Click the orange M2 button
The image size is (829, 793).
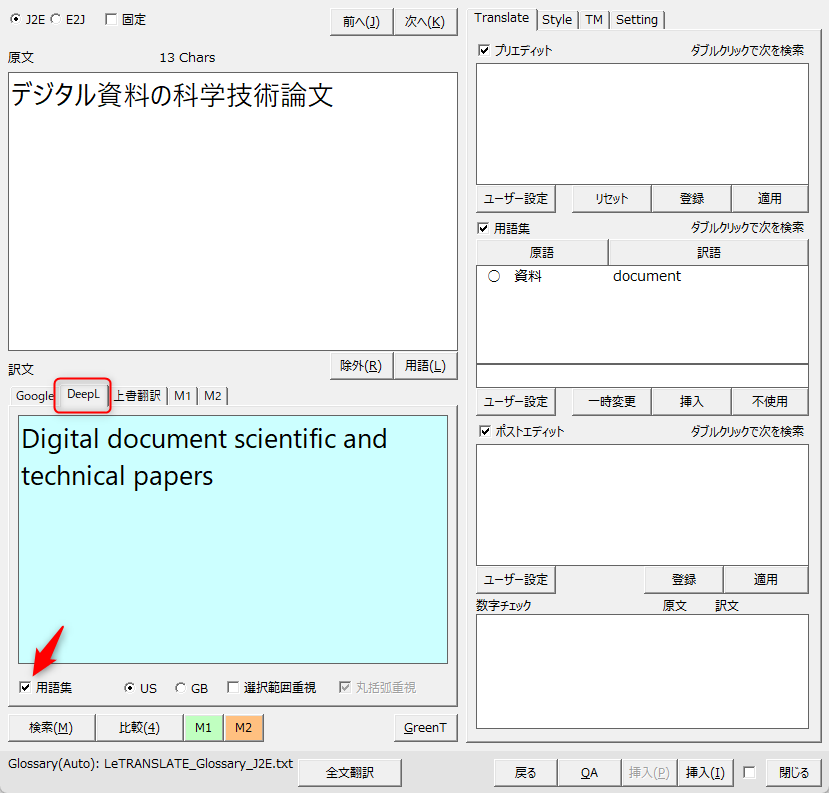point(243,727)
